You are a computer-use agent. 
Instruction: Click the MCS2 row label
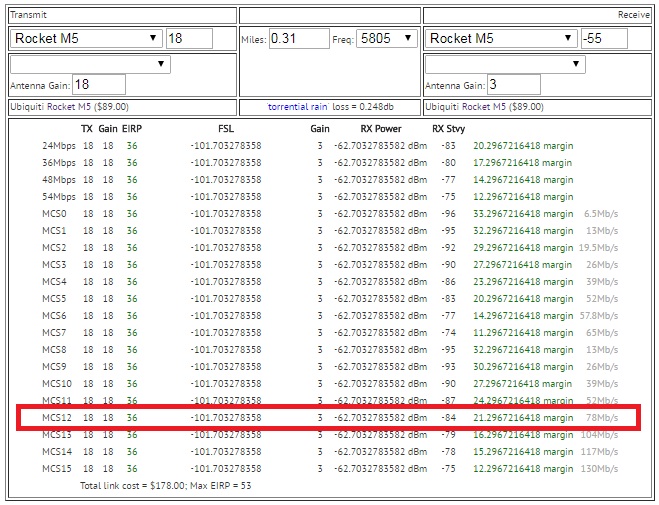coord(54,248)
